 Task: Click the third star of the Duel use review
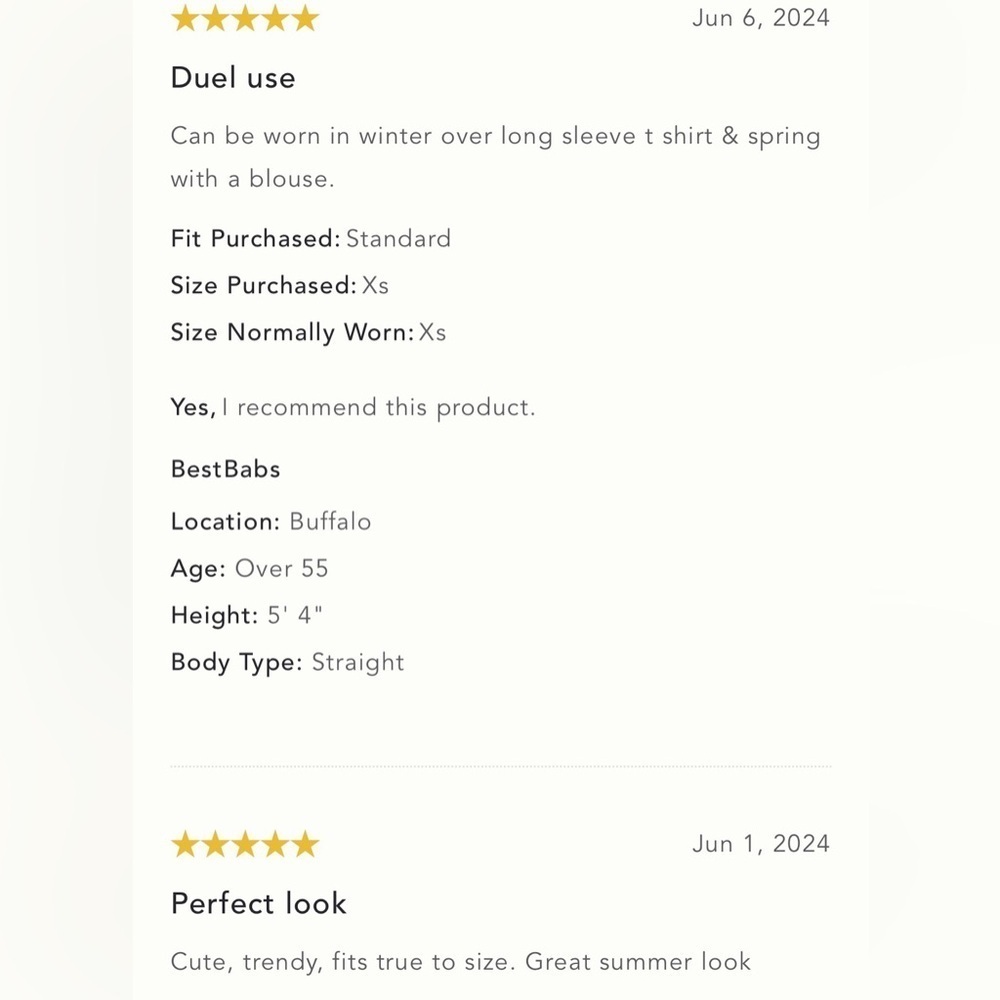point(245,18)
